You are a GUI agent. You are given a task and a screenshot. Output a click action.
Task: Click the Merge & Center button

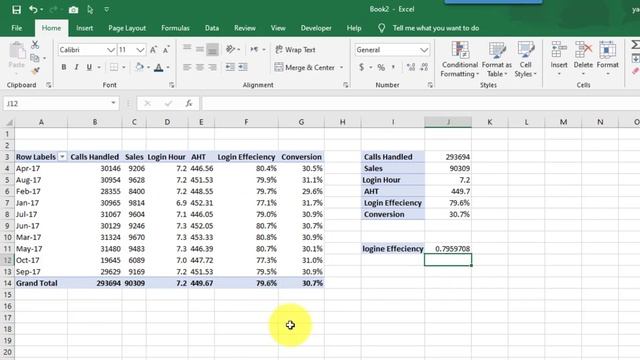[305, 67]
